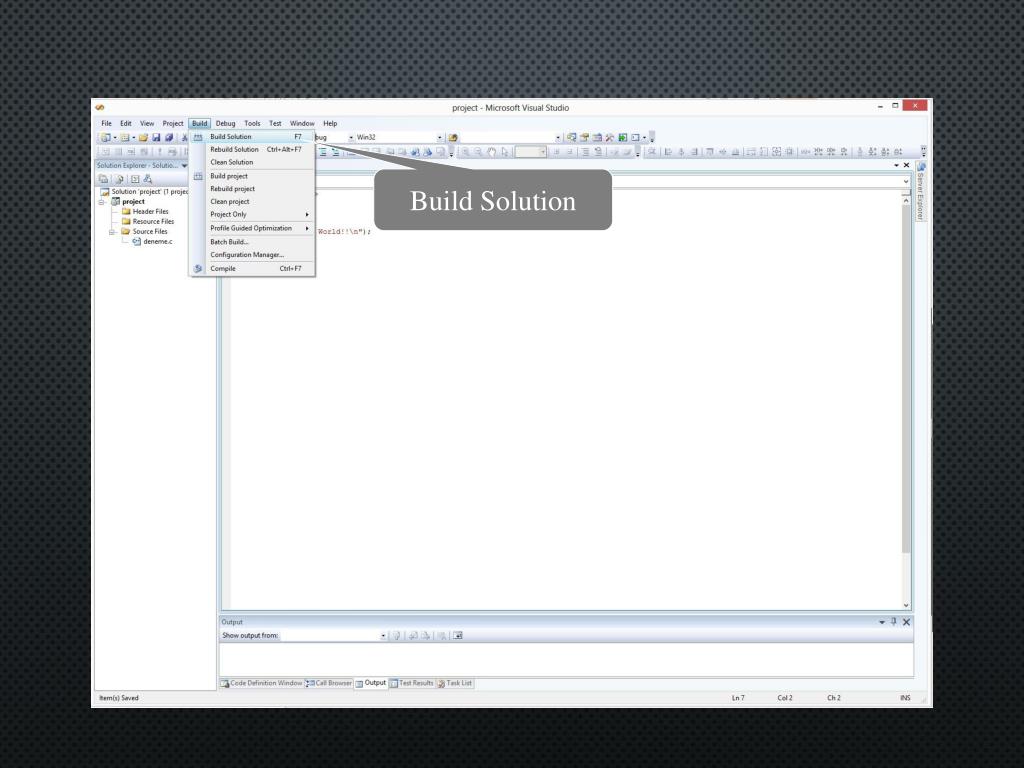1024x768 pixels.
Task: Open the File menu
Action: click(106, 123)
